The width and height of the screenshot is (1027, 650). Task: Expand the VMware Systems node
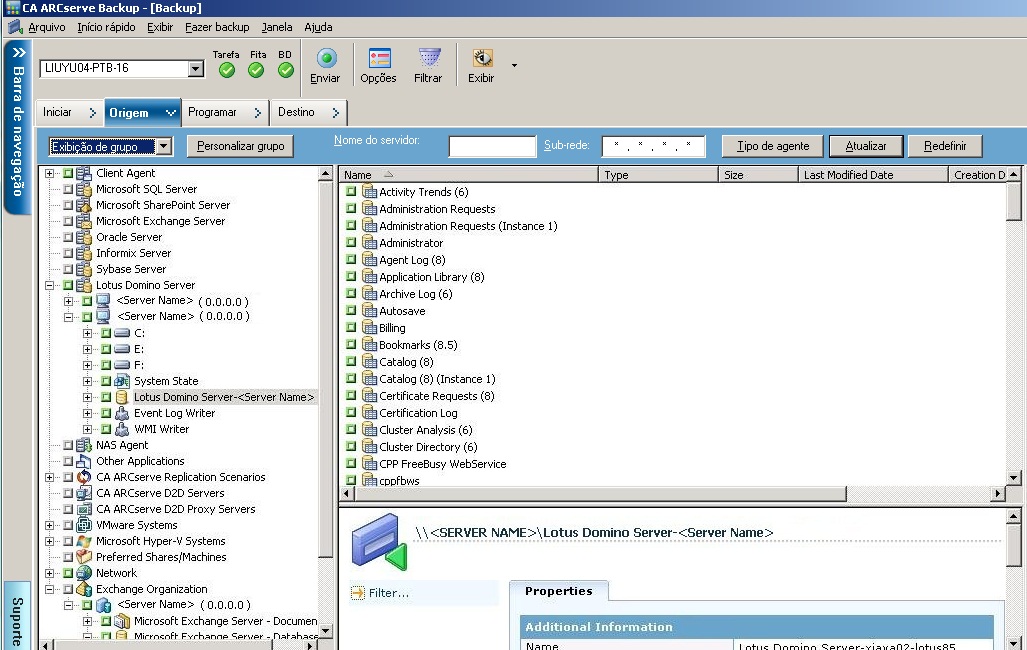coord(49,525)
